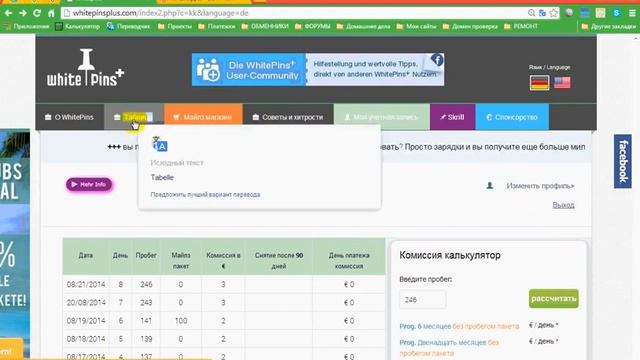The height and width of the screenshot is (360, 640).
Task: Click zoom magnifier icon in address bar
Action: click(x=531, y=13)
